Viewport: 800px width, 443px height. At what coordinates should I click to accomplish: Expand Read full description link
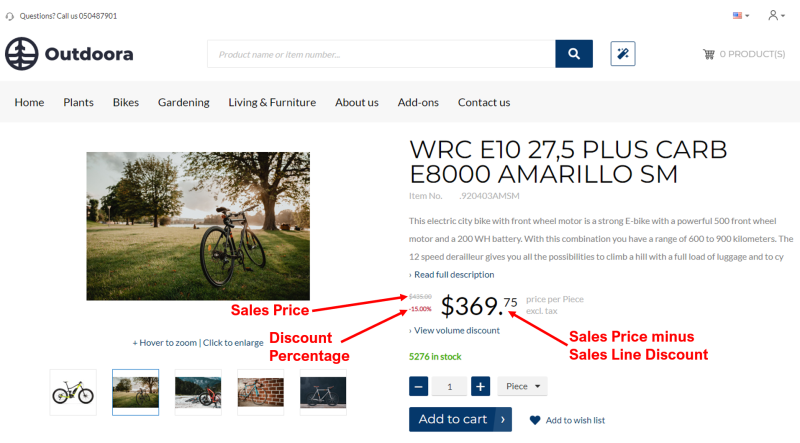pos(454,275)
